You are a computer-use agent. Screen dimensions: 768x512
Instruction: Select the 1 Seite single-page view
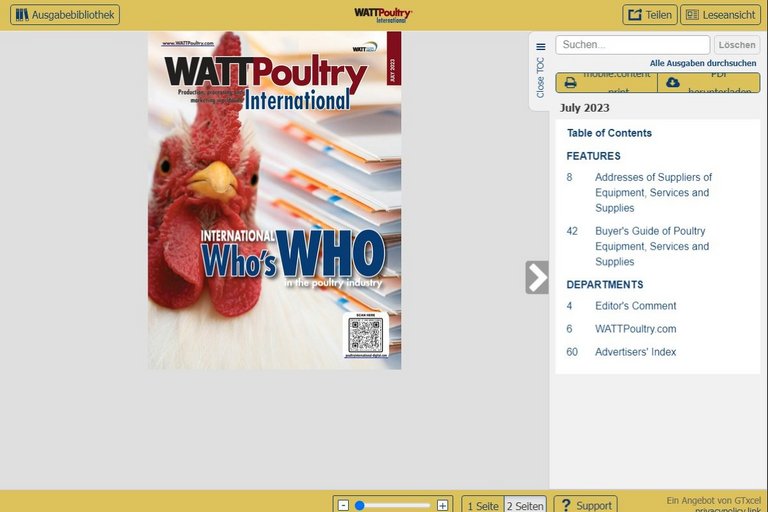[482, 505]
